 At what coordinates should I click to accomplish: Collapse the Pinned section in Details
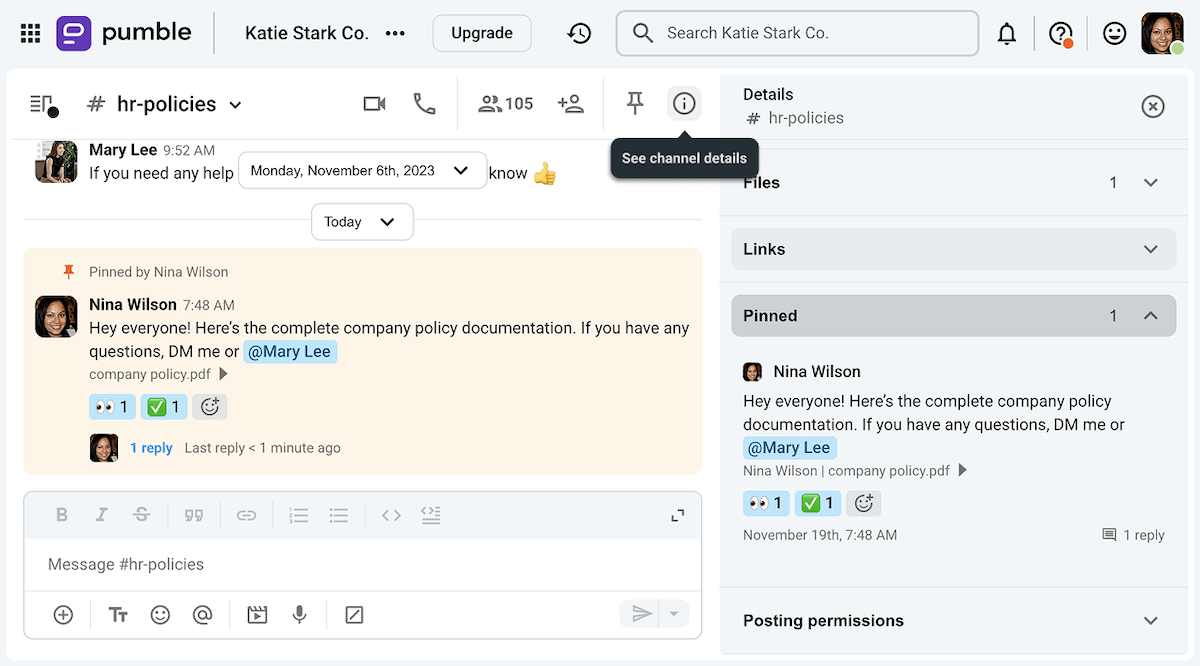click(1149, 315)
